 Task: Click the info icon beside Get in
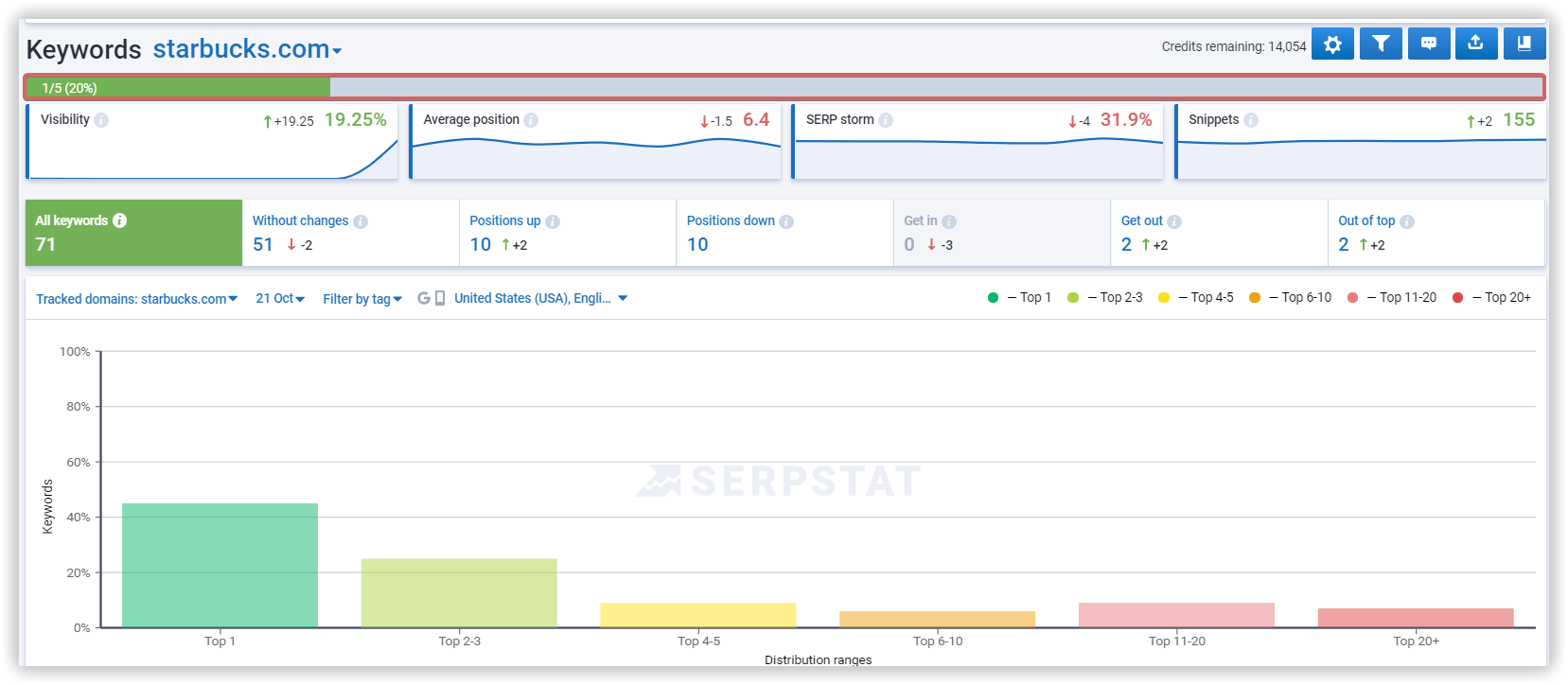pos(949,221)
